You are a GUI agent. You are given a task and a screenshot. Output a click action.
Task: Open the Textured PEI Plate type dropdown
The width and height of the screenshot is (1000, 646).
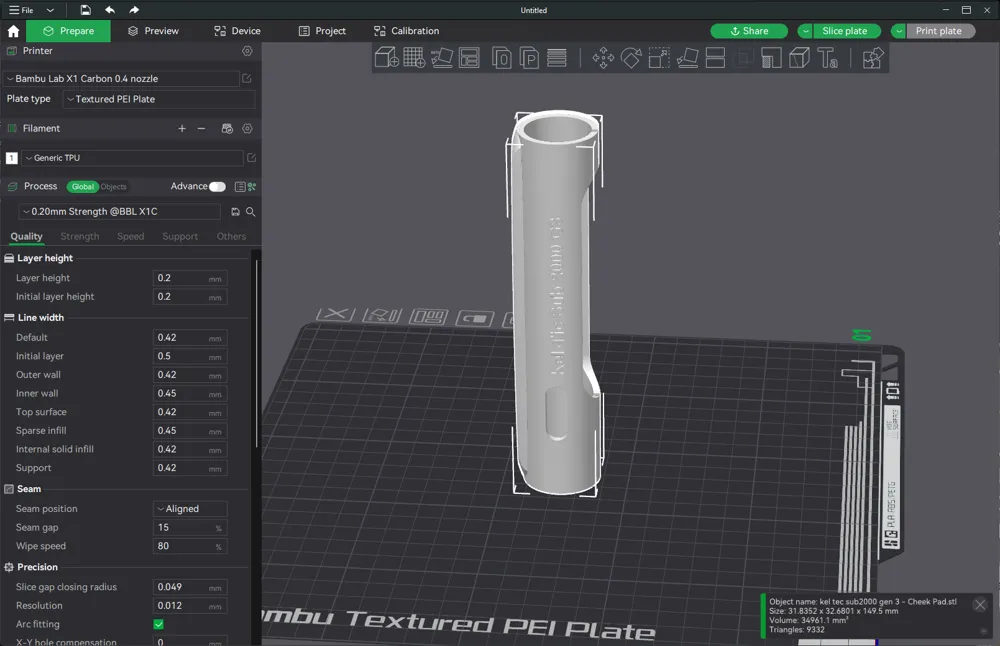159,99
